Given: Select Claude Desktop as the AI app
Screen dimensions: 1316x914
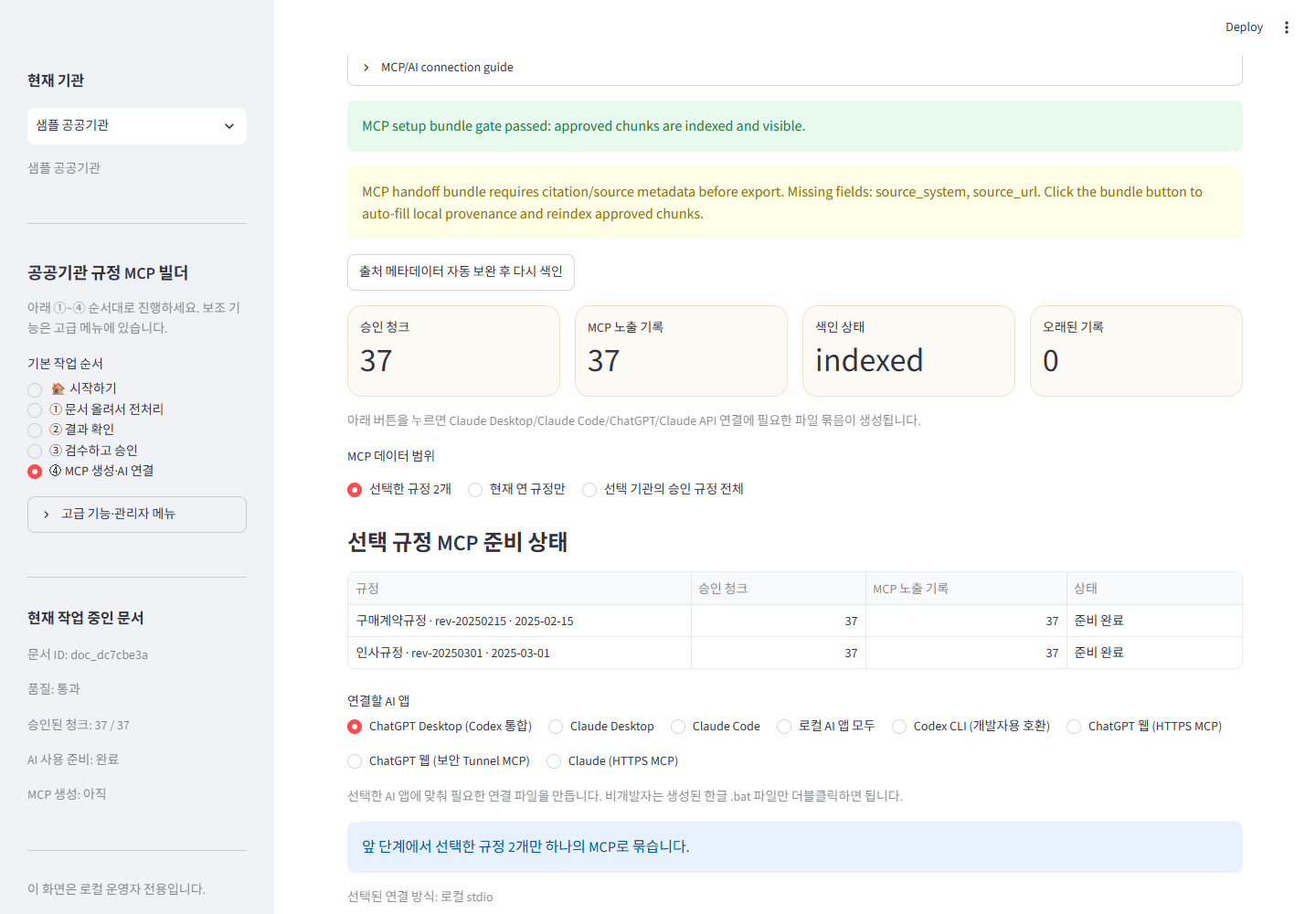Looking at the screenshot, I should [601, 727].
